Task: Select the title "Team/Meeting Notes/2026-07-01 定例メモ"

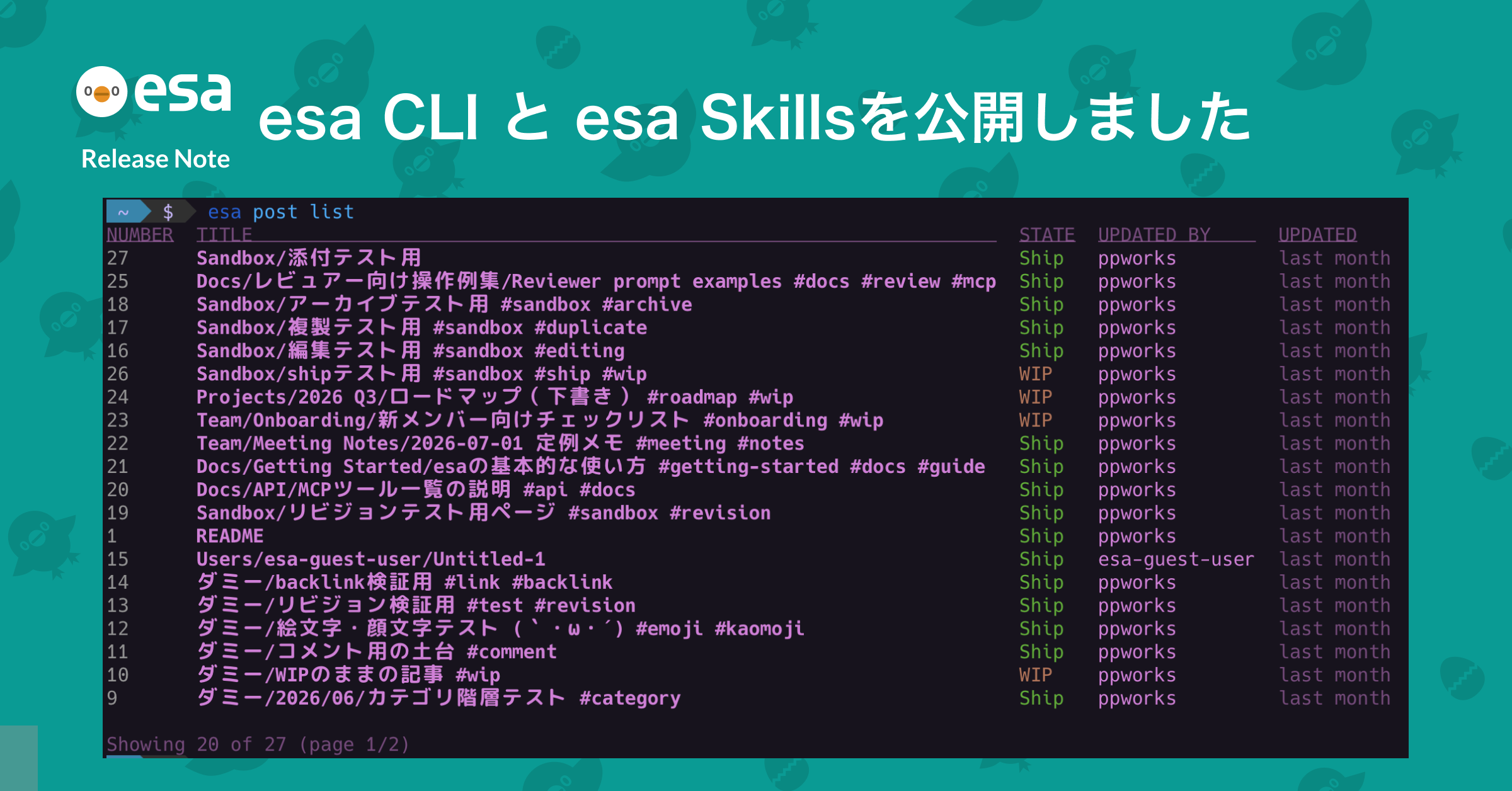Action: click(410, 443)
